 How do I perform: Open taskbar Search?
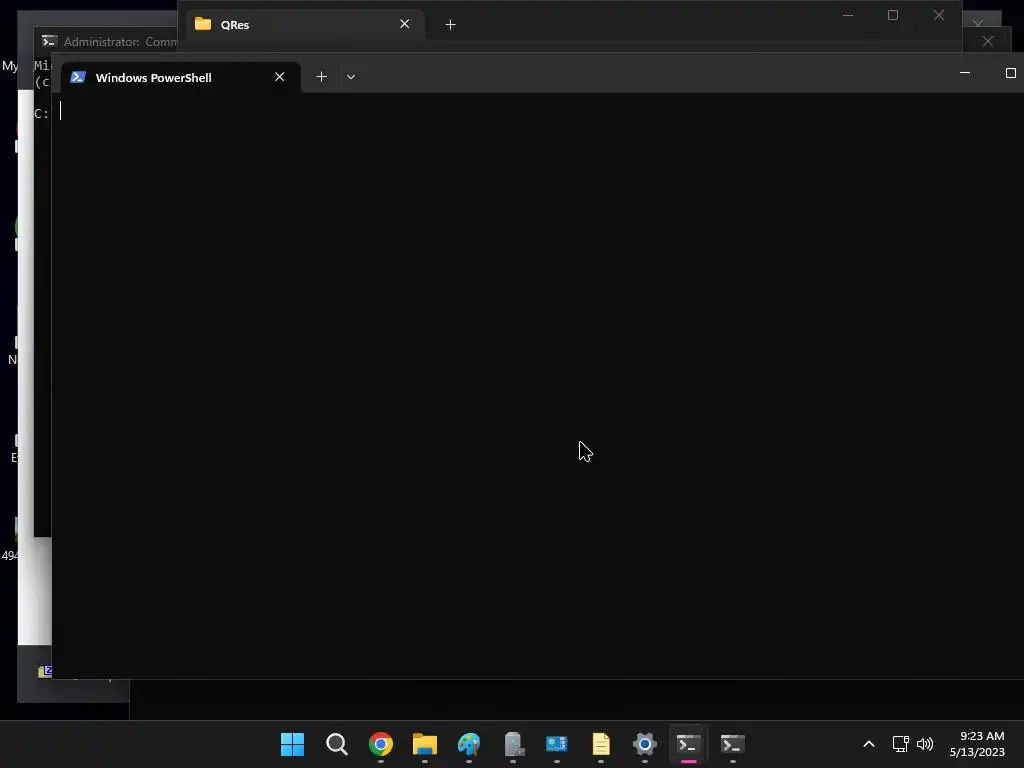[336, 744]
